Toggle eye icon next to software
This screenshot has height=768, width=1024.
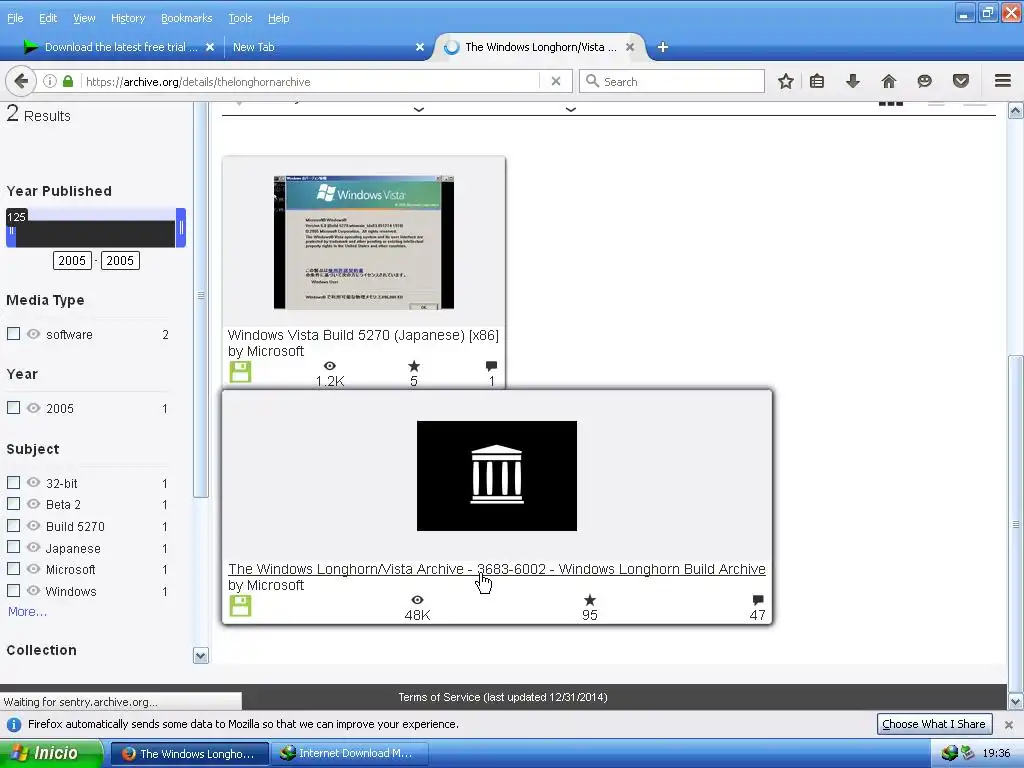[x=33, y=334]
